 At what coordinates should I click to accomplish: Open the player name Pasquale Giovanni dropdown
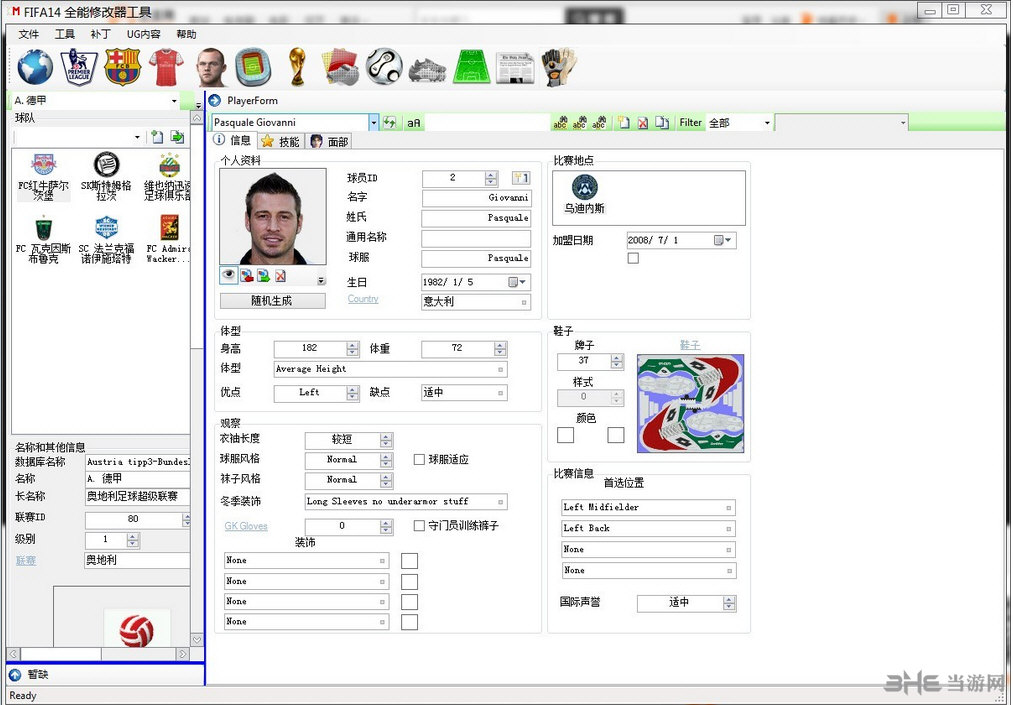click(373, 122)
